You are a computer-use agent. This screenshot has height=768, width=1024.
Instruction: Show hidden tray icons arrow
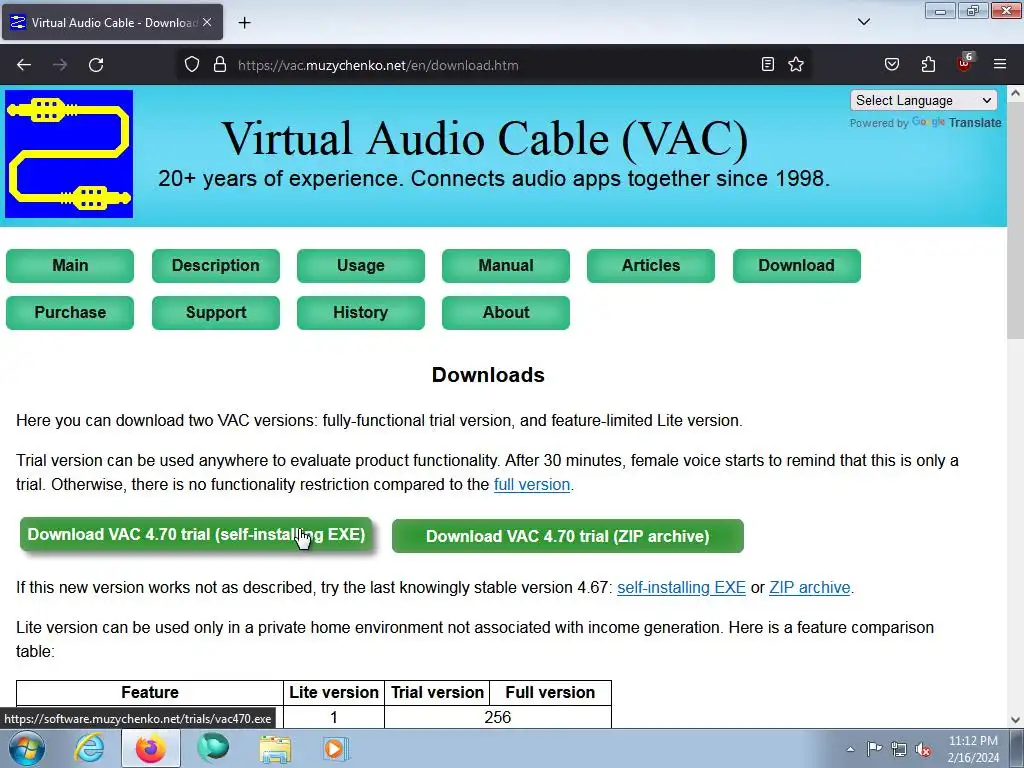[850, 749]
